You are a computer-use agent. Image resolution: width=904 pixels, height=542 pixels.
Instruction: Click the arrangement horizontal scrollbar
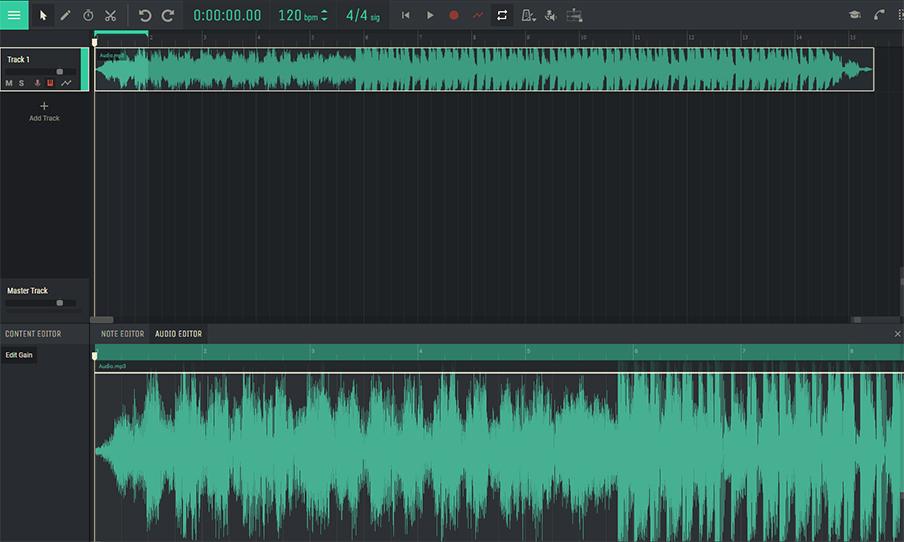101,319
